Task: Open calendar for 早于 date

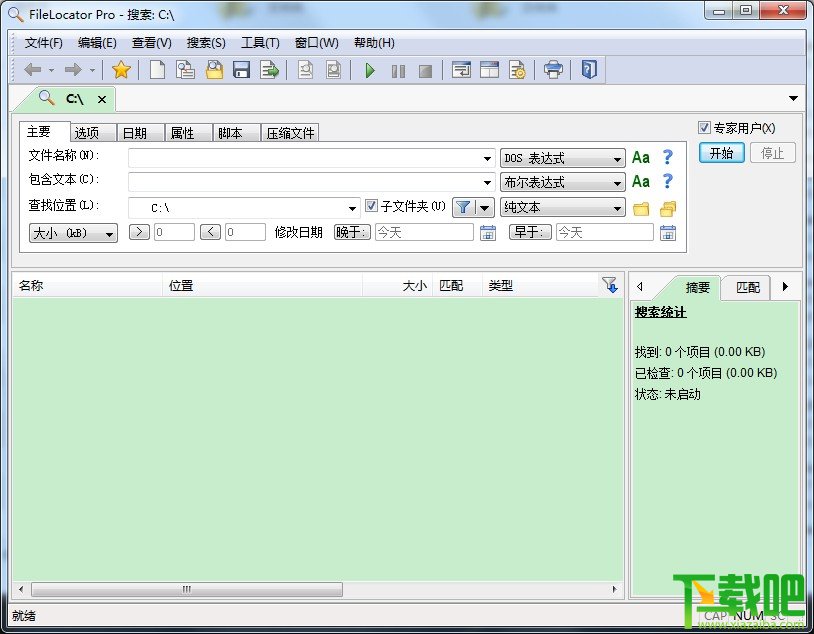Action: [x=668, y=233]
